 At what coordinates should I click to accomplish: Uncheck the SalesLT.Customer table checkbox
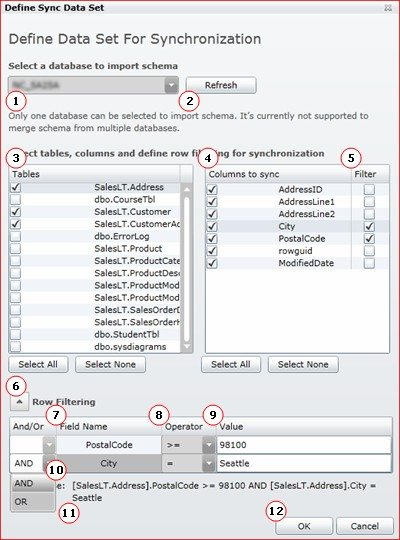coord(16,212)
